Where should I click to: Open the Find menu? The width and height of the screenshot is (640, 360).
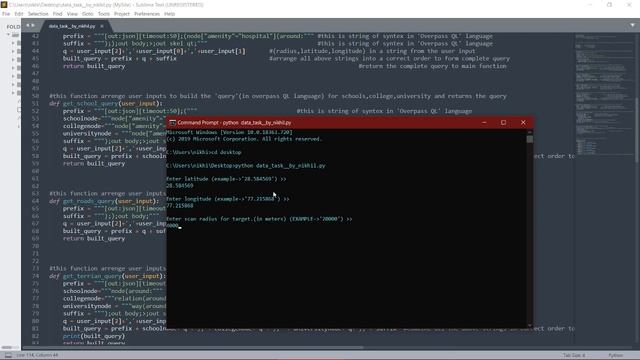point(58,14)
